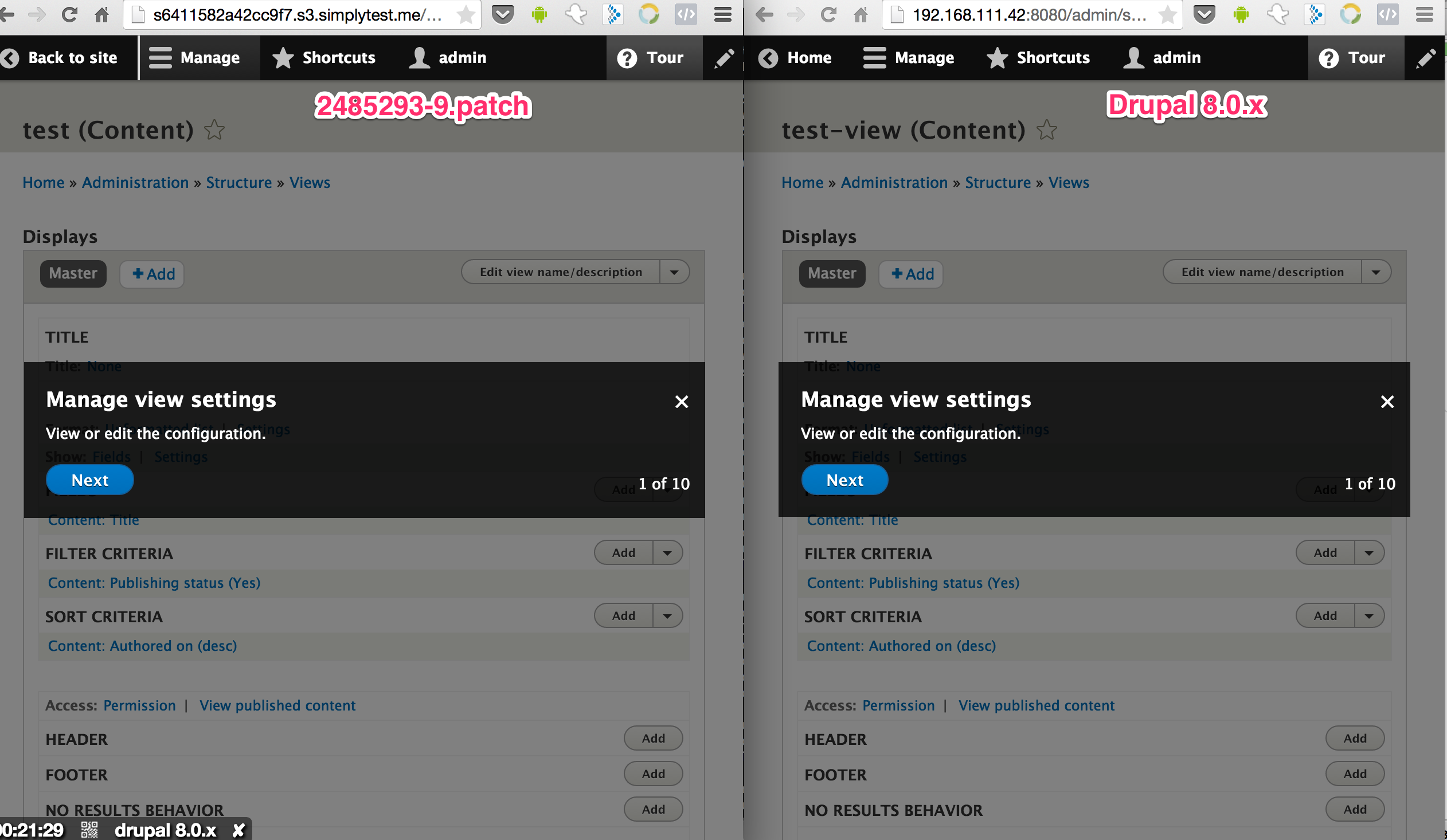
Task: Click the Pocket extension icon in left browser
Action: point(502,14)
